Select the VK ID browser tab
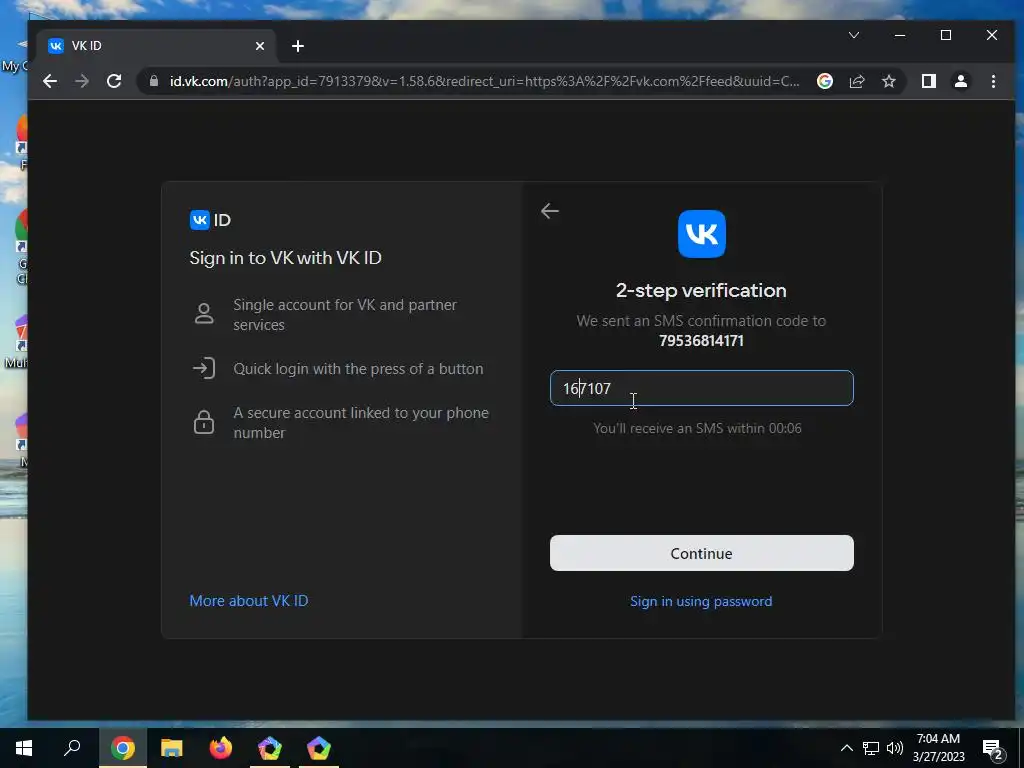 coord(157,46)
